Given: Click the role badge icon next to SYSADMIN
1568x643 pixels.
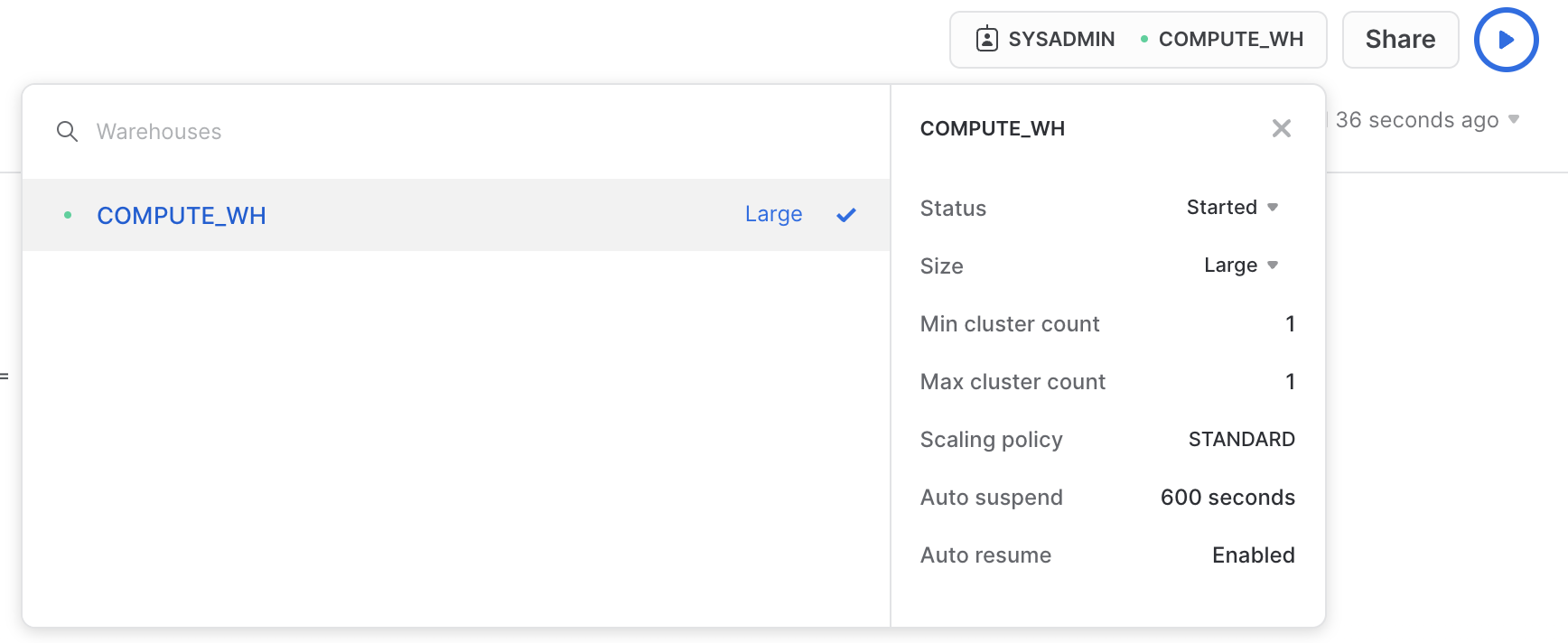Looking at the screenshot, I should coord(987,40).
